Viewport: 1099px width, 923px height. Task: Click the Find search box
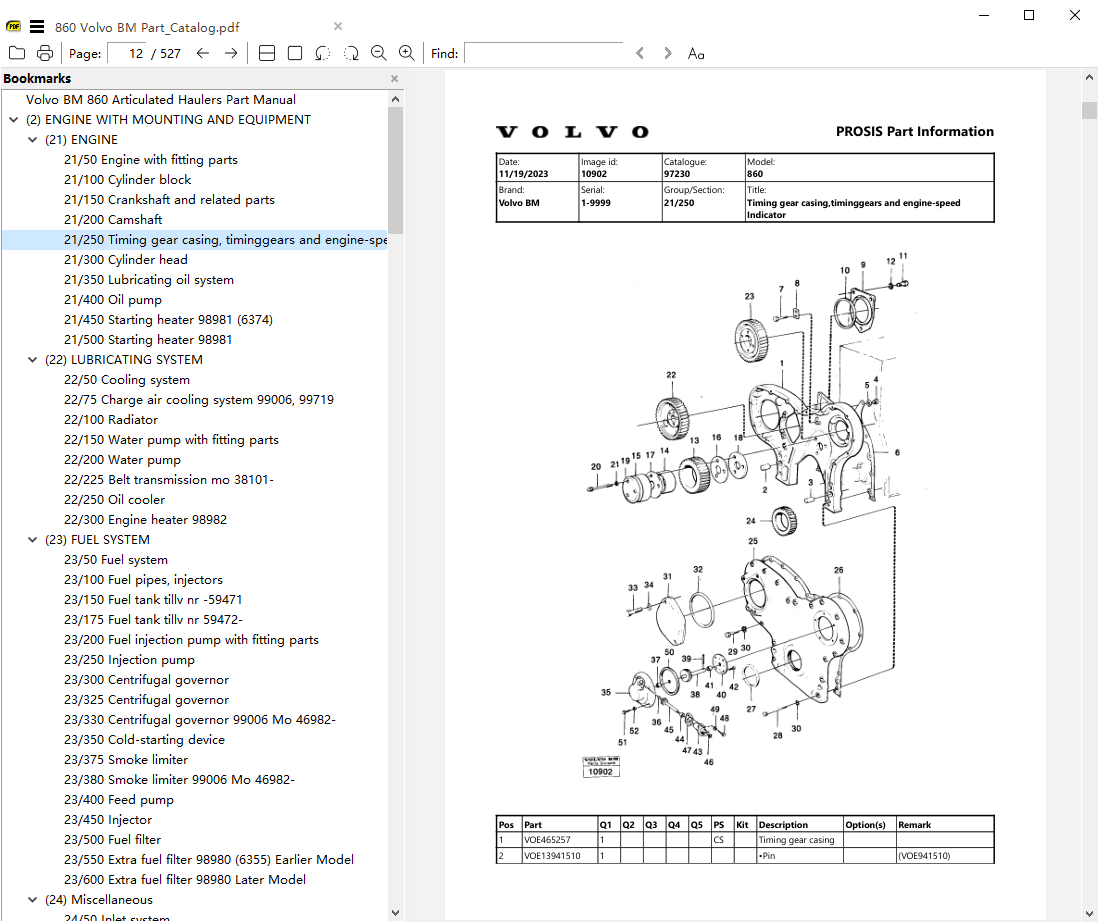[x=544, y=53]
